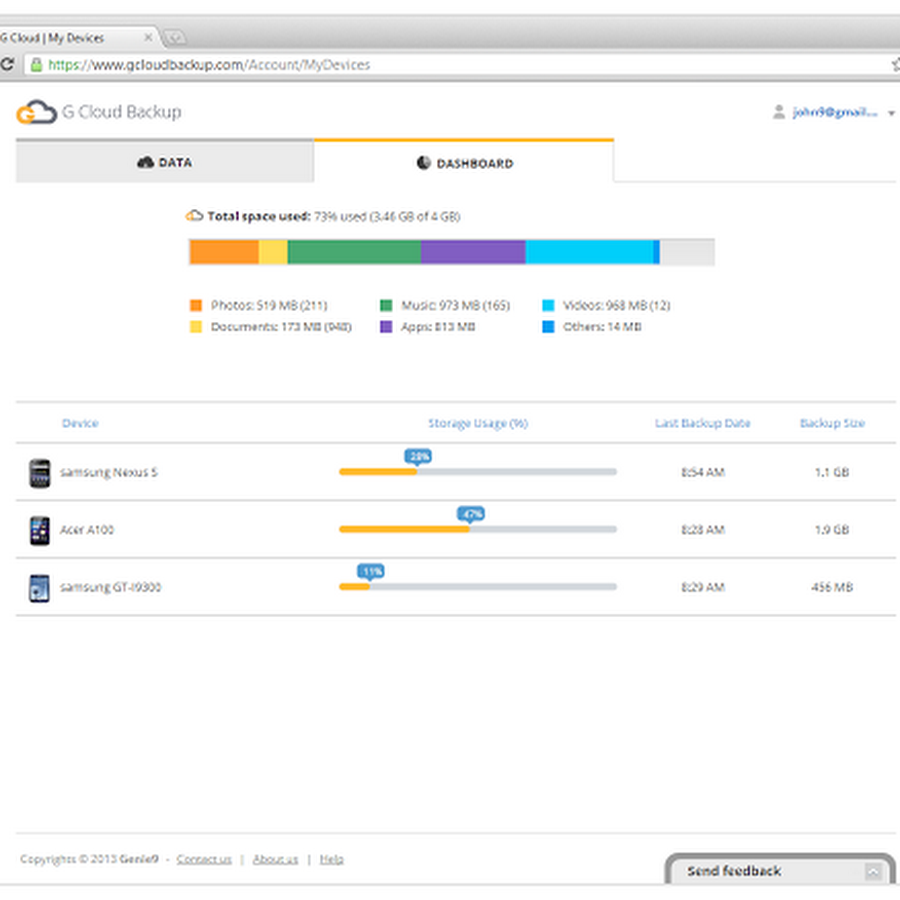Switch to the DASHBOARD tab
The image size is (900, 900).
[x=464, y=163]
